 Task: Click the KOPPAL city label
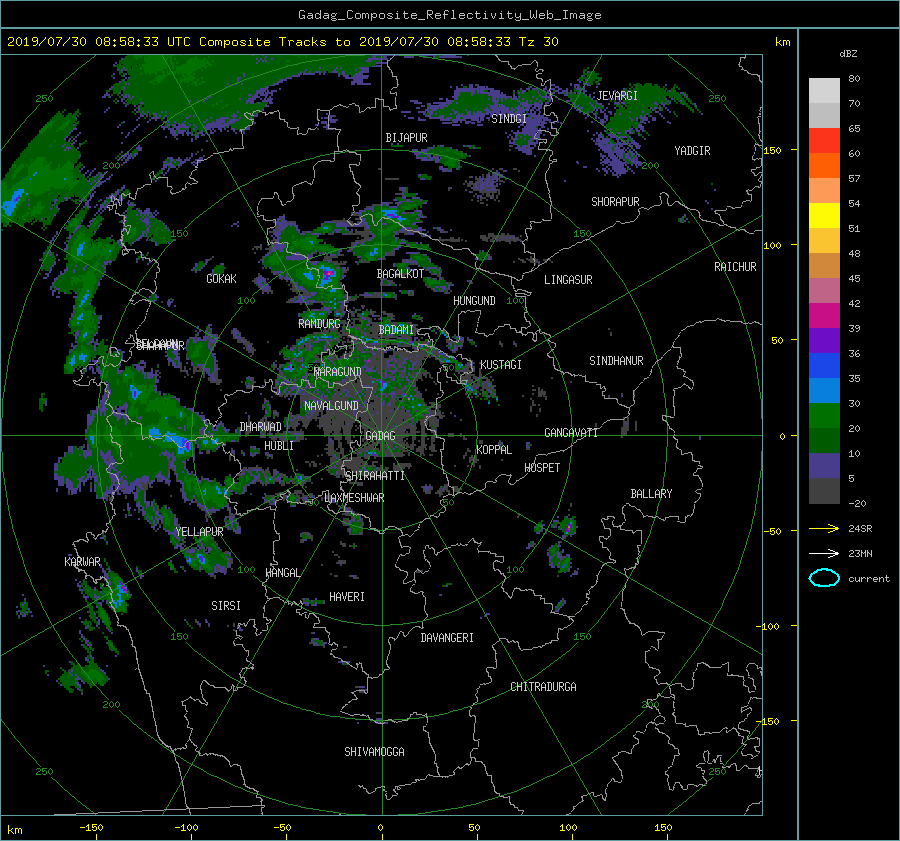pos(494,450)
